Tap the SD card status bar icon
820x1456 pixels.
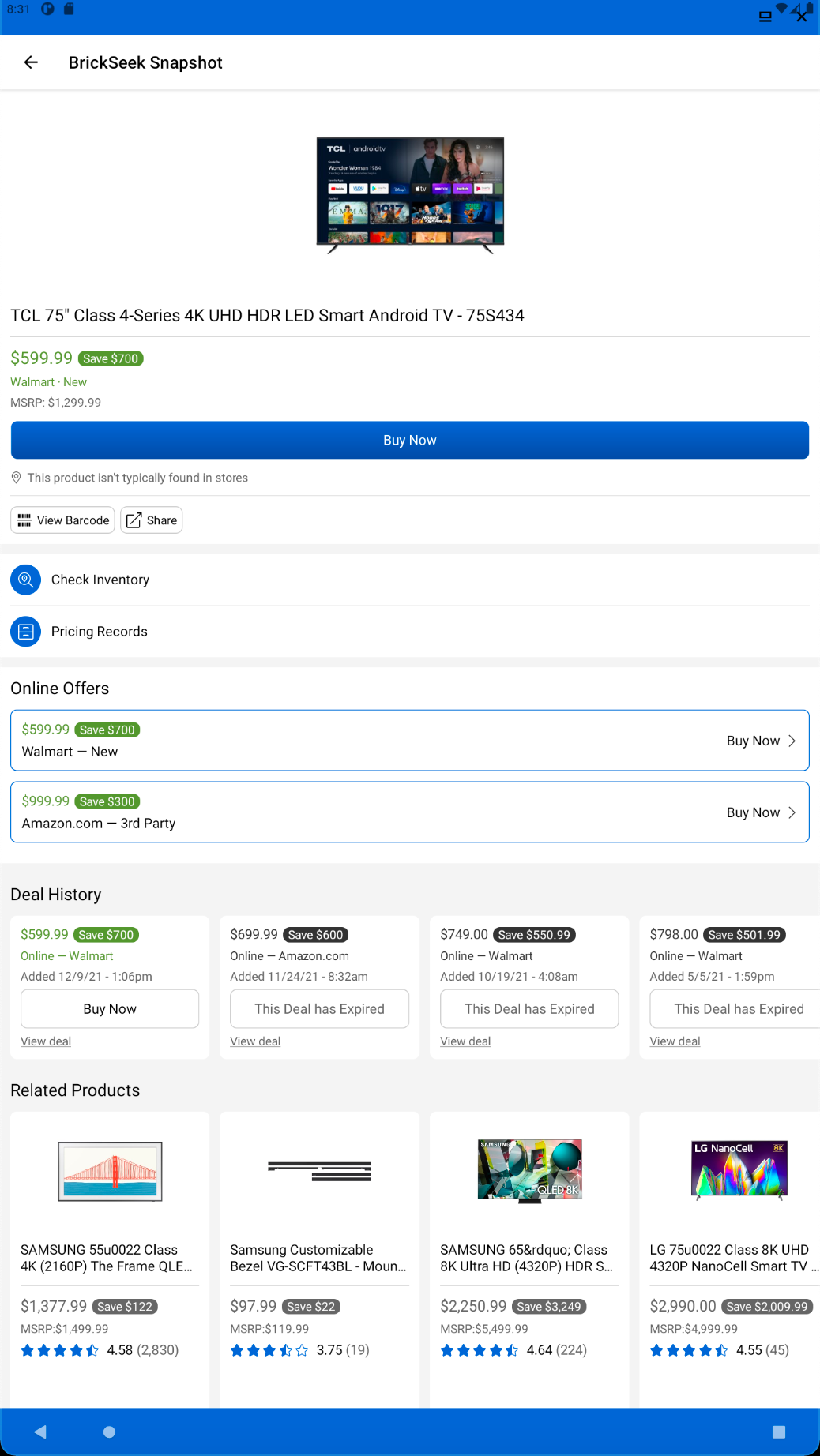[x=69, y=9]
